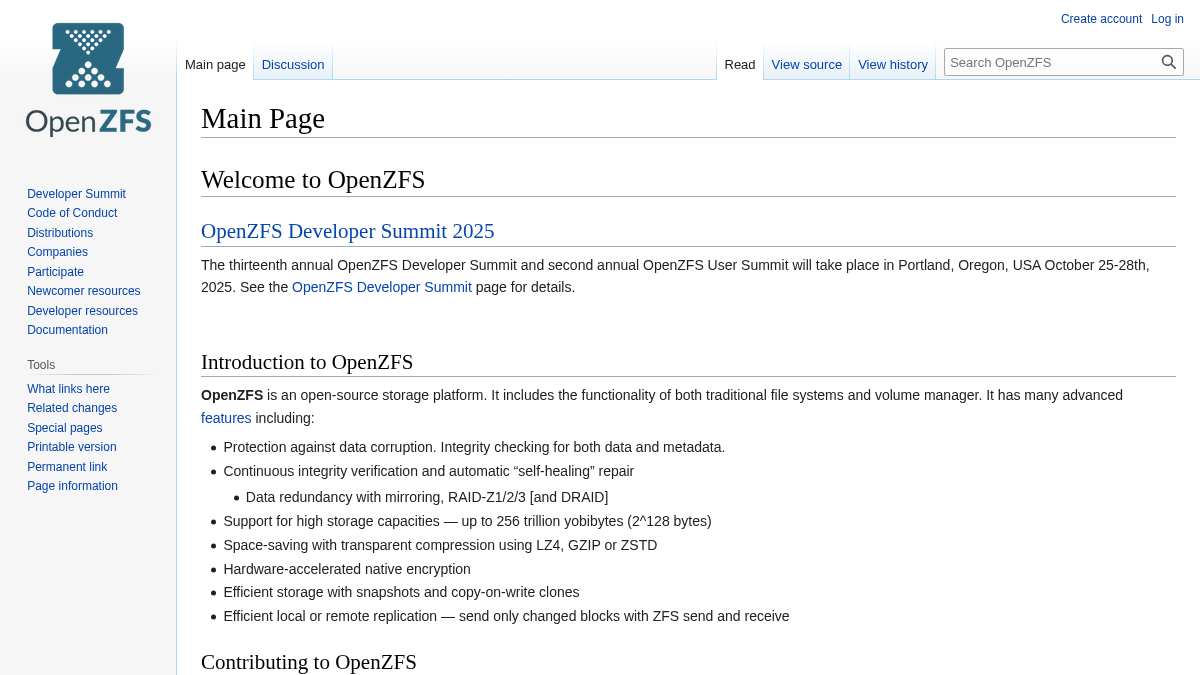Click the data redundancy with mirroring bullet
The width and height of the screenshot is (1200, 675).
(427, 497)
